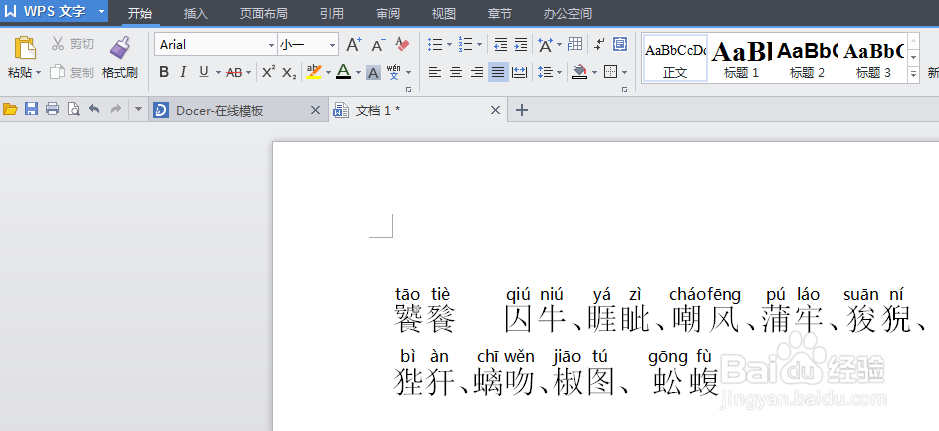Screen dimensions: 939x431
Task: Select the Format Painter (格式刷) brush
Action: [120, 48]
